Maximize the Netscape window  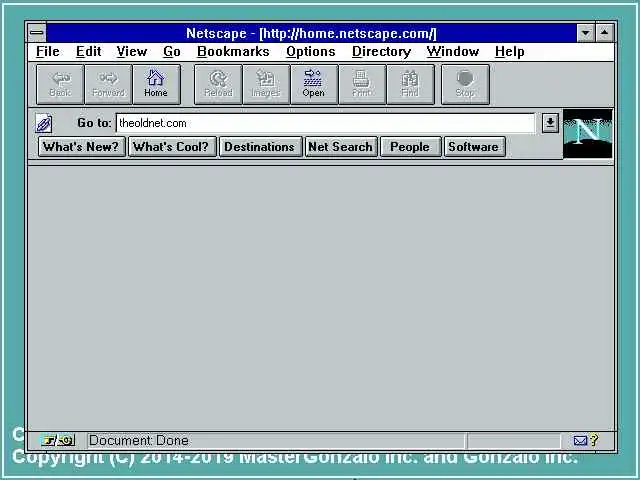[605, 33]
